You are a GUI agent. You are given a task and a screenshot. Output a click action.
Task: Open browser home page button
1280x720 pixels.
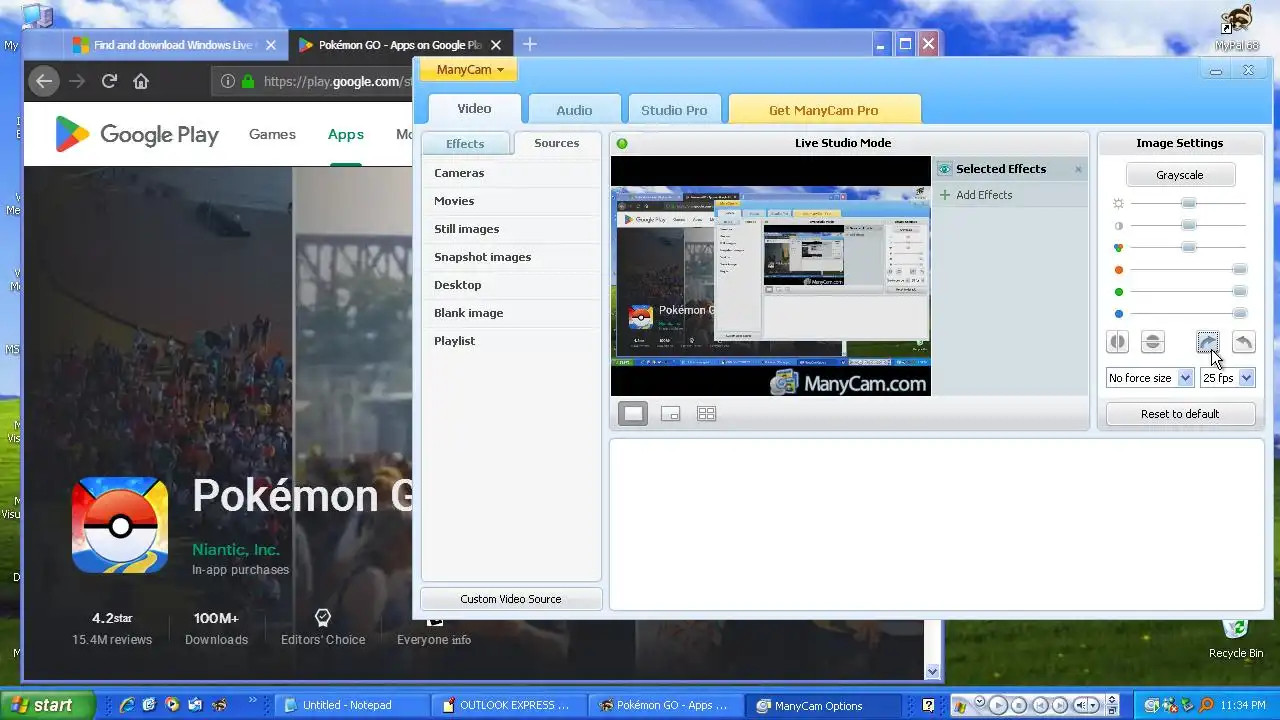point(141,81)
